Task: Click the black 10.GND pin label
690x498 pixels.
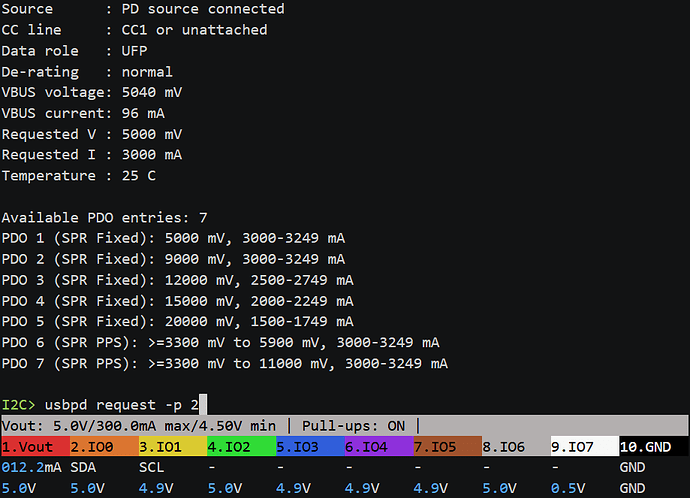Action: tap(650, 446)
